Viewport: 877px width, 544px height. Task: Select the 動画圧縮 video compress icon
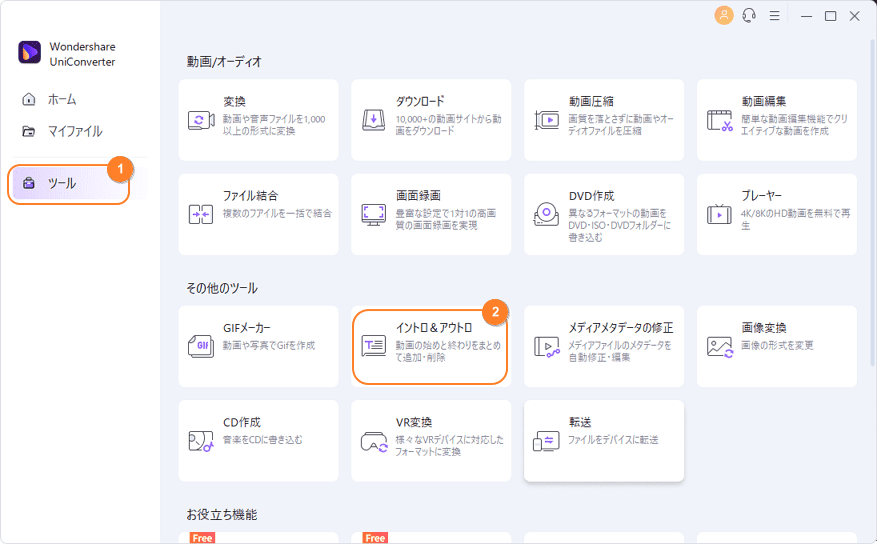(547, 120)
